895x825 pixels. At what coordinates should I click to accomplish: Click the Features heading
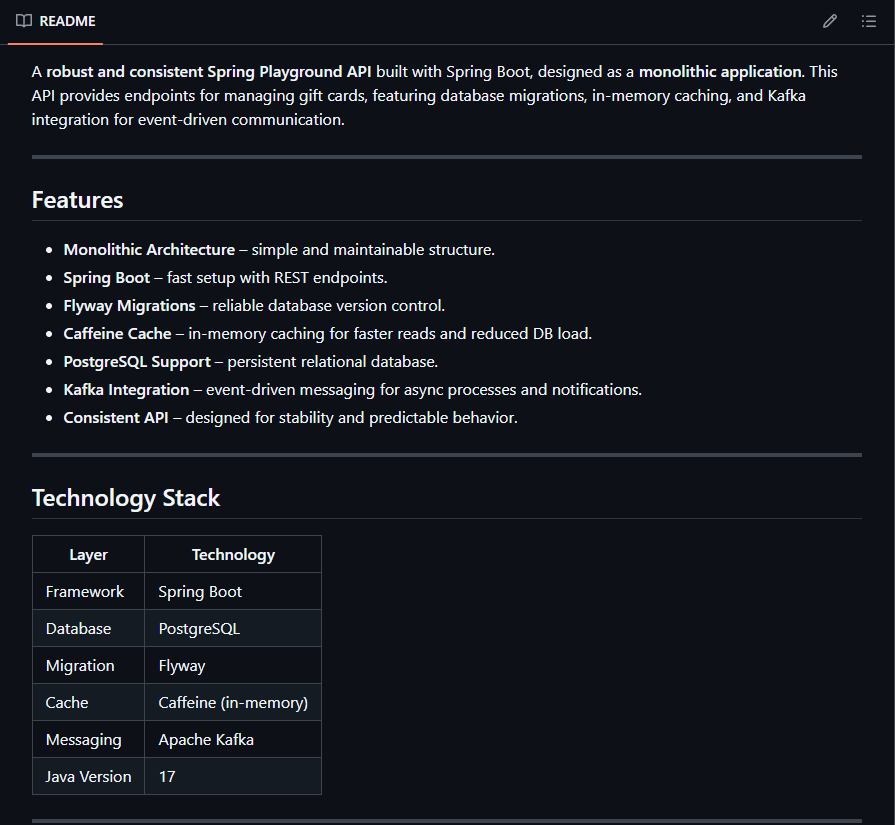click(77, 200)
